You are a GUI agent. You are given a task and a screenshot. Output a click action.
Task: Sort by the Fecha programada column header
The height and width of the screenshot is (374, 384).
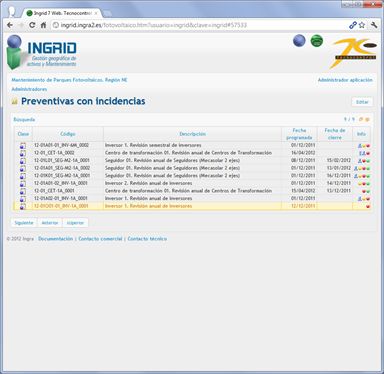click(299, 134)
